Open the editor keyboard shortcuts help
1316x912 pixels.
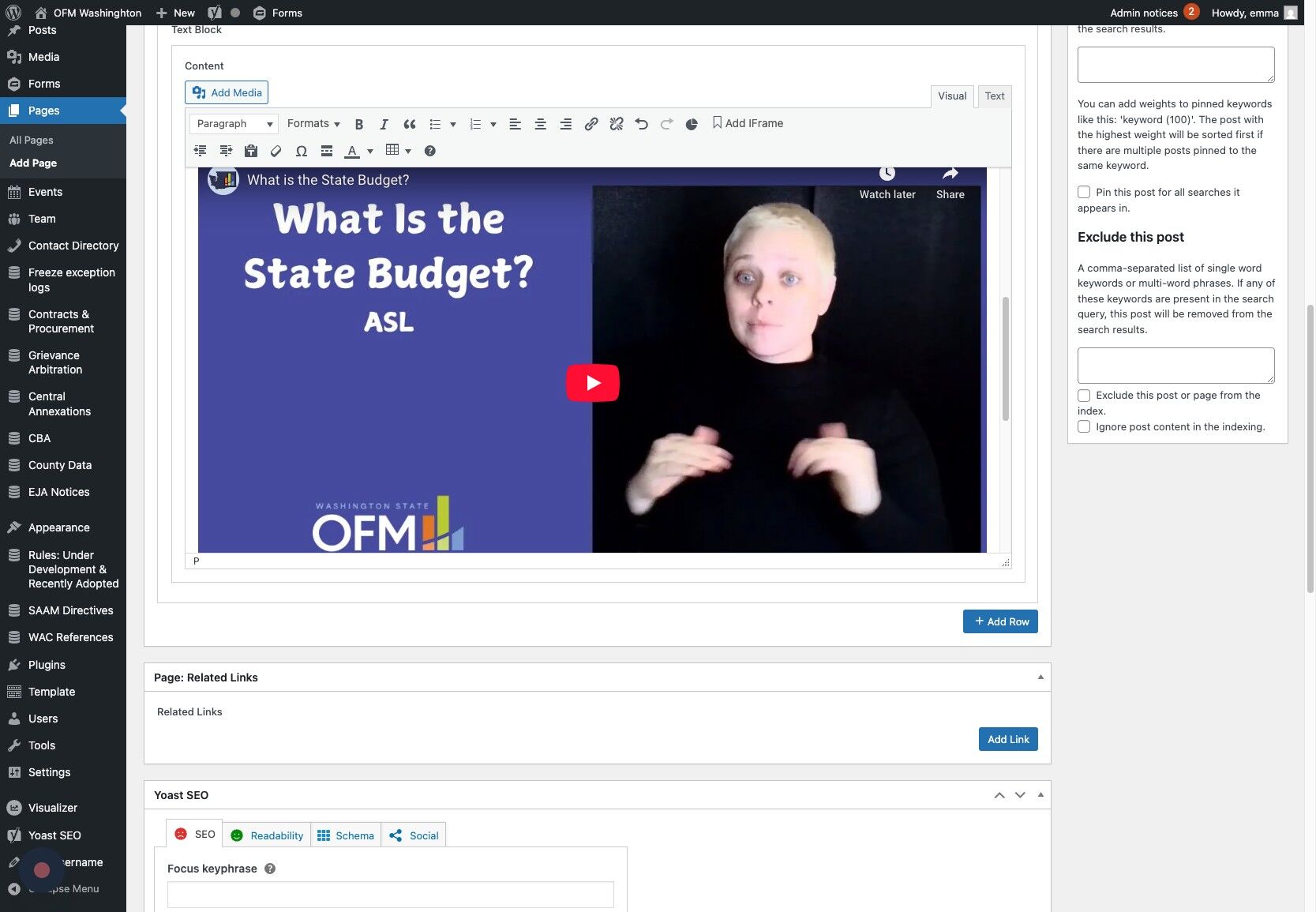pyautogui.click(x=430, y=151)
